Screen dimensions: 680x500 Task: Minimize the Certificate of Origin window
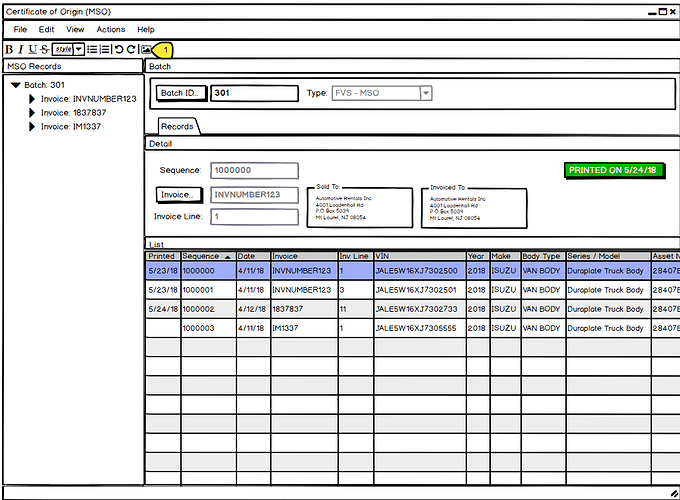(652, 13)
